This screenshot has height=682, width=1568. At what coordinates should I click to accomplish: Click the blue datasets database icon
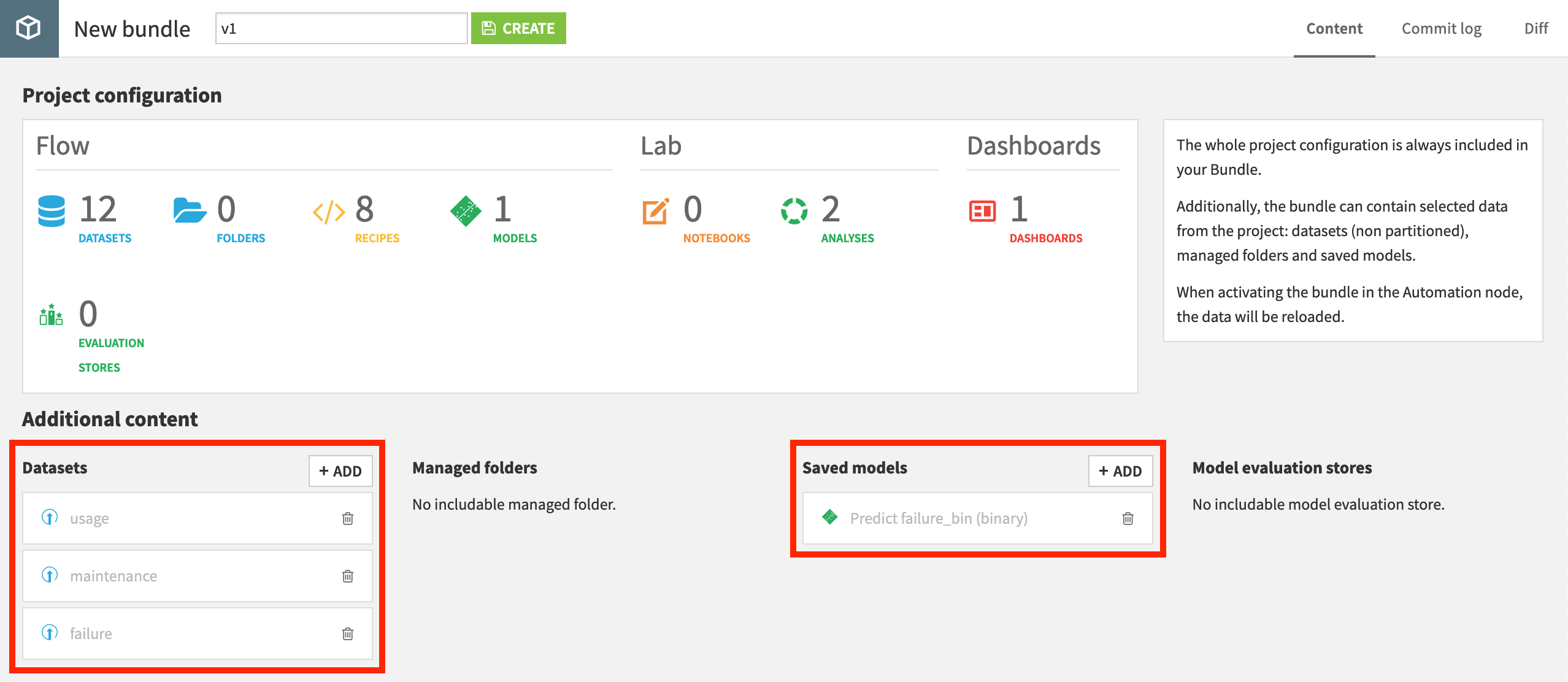[52, 211]
